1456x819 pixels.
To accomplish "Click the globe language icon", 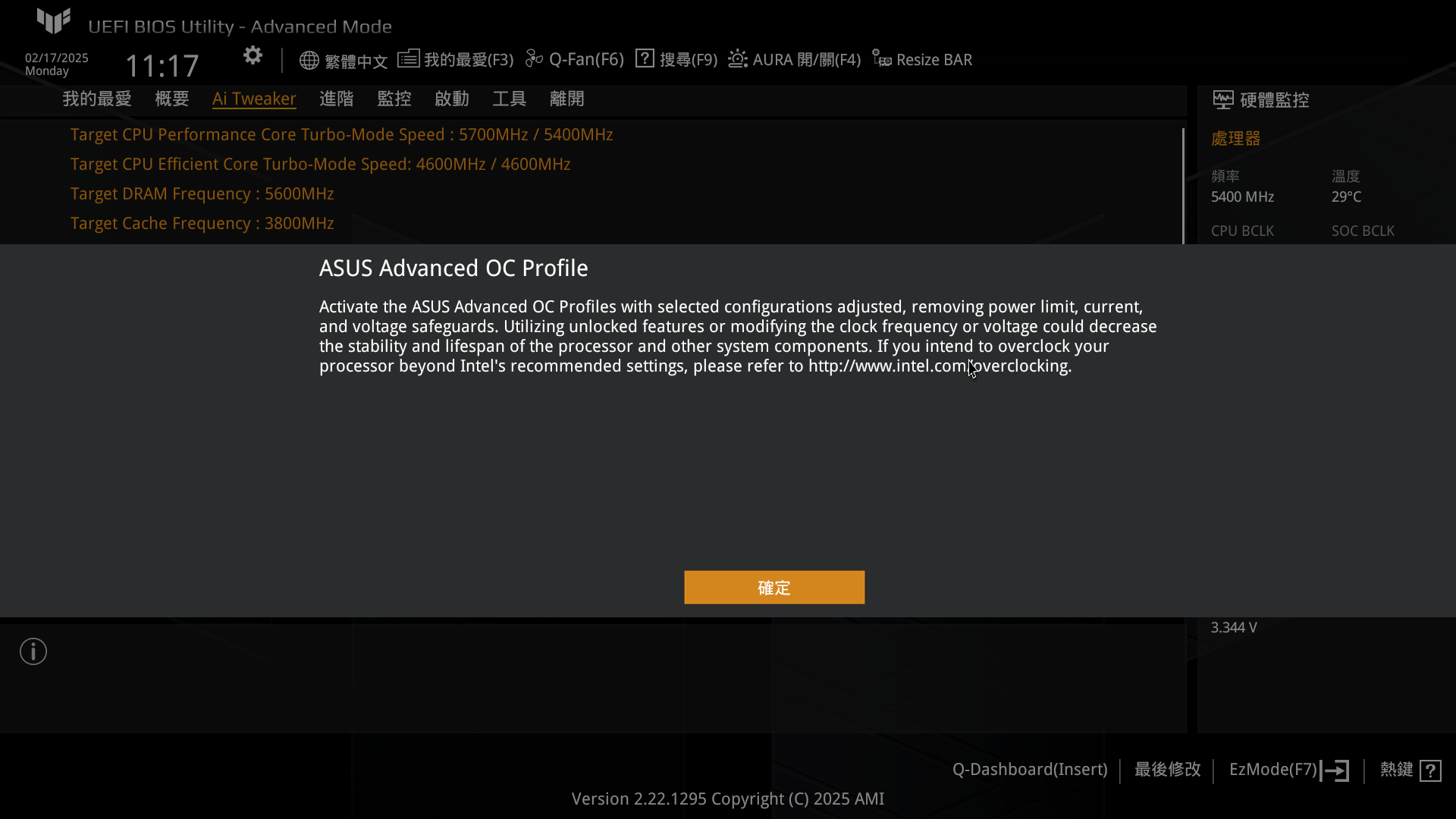I will pos(309,60).
